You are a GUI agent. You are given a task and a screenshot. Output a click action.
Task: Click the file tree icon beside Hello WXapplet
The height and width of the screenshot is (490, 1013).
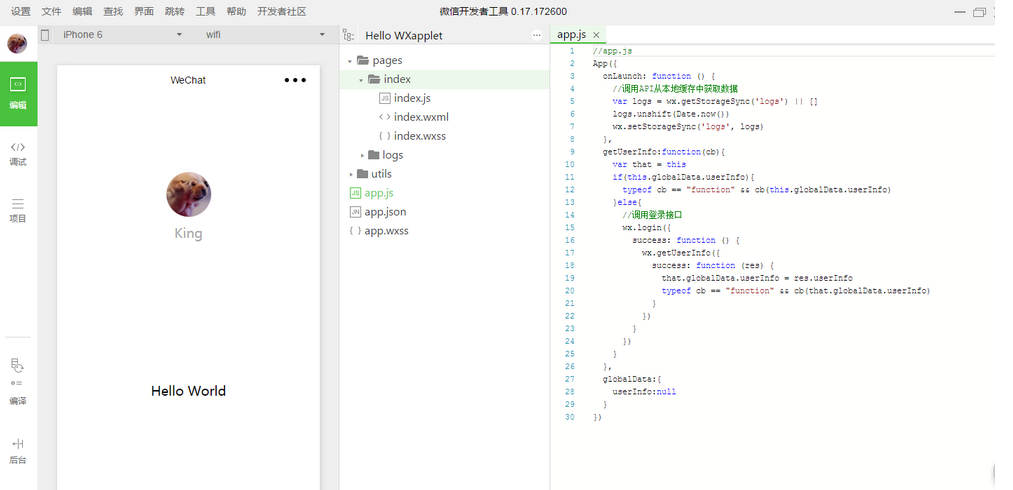(x=349, y=36)
